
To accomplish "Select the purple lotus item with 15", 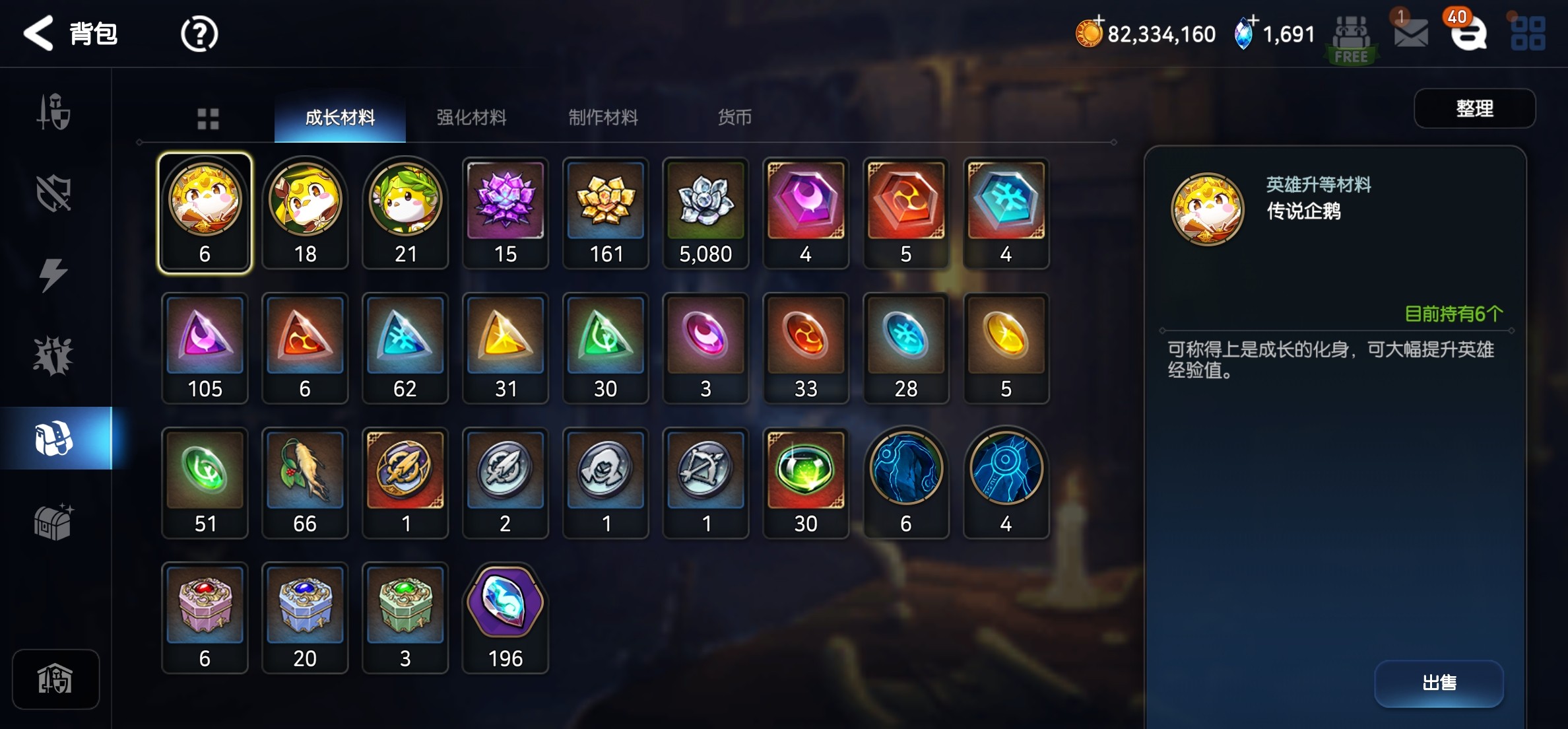I will tap(506, 213).
